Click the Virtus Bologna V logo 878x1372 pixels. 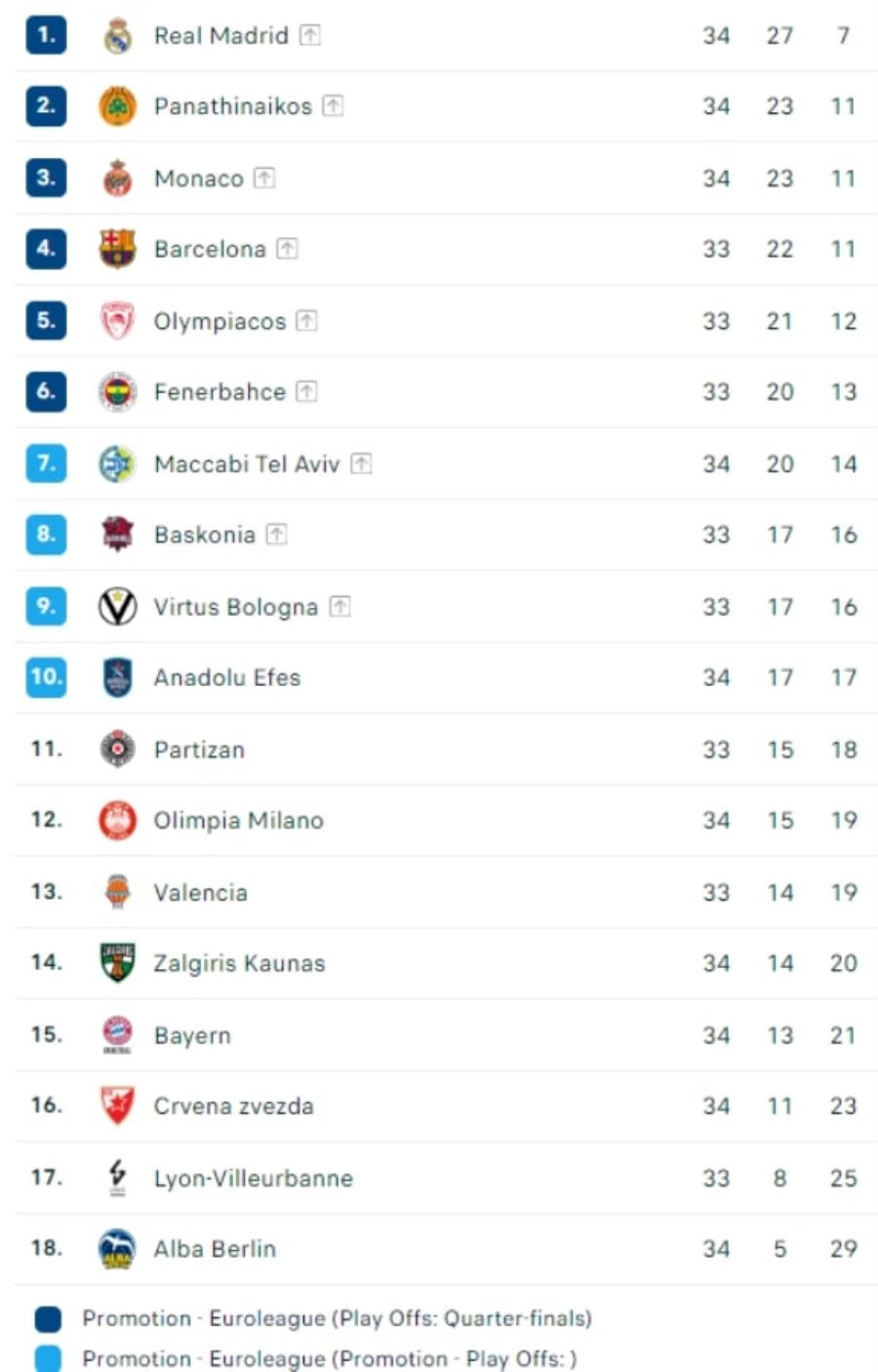[118, 606]
